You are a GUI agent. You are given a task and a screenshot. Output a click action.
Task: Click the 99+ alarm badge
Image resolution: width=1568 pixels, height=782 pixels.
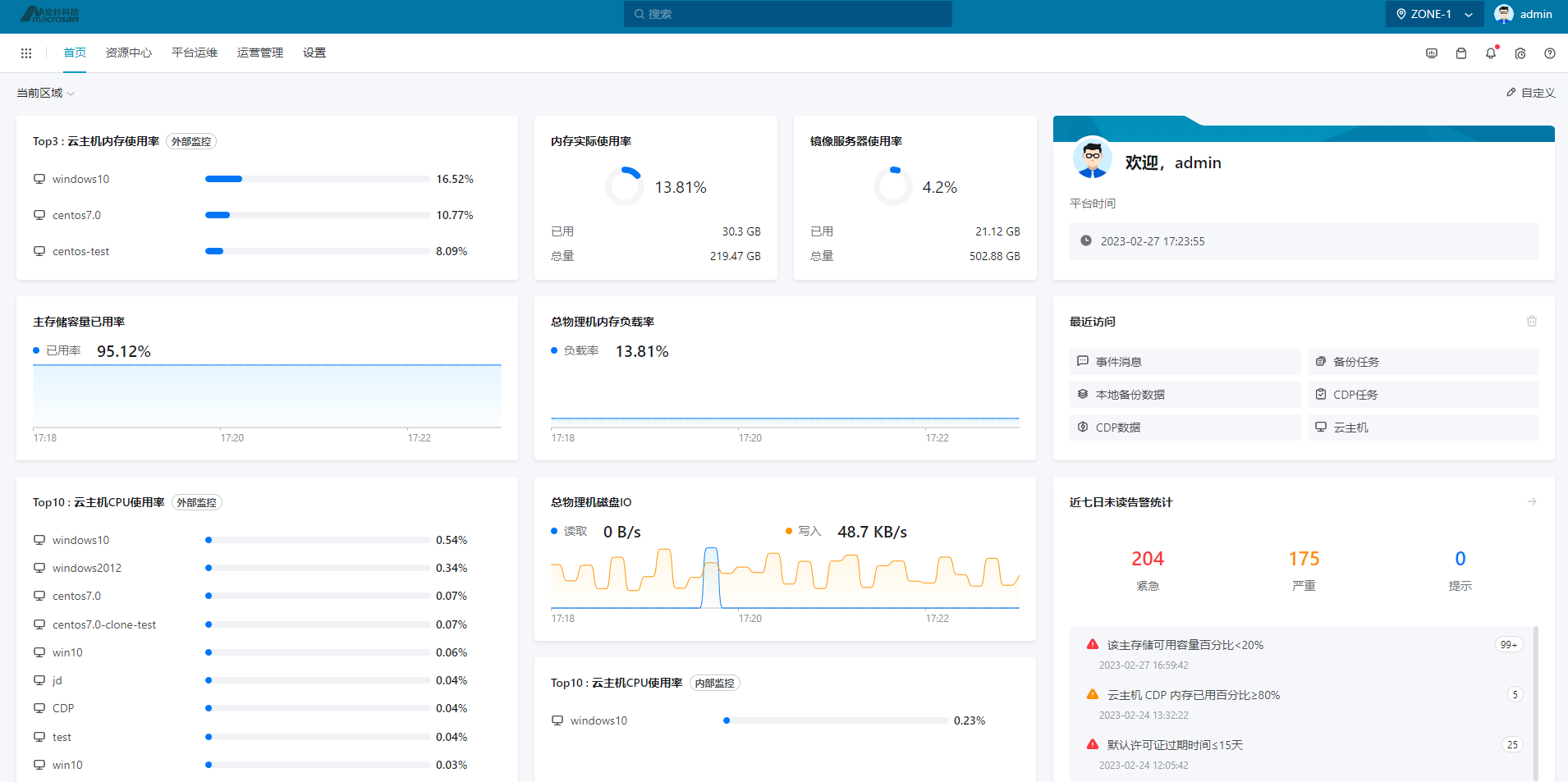click(1509, 645)
